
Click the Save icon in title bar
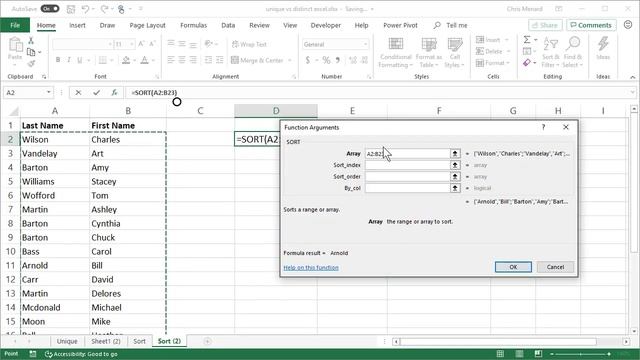coord(71,9)
